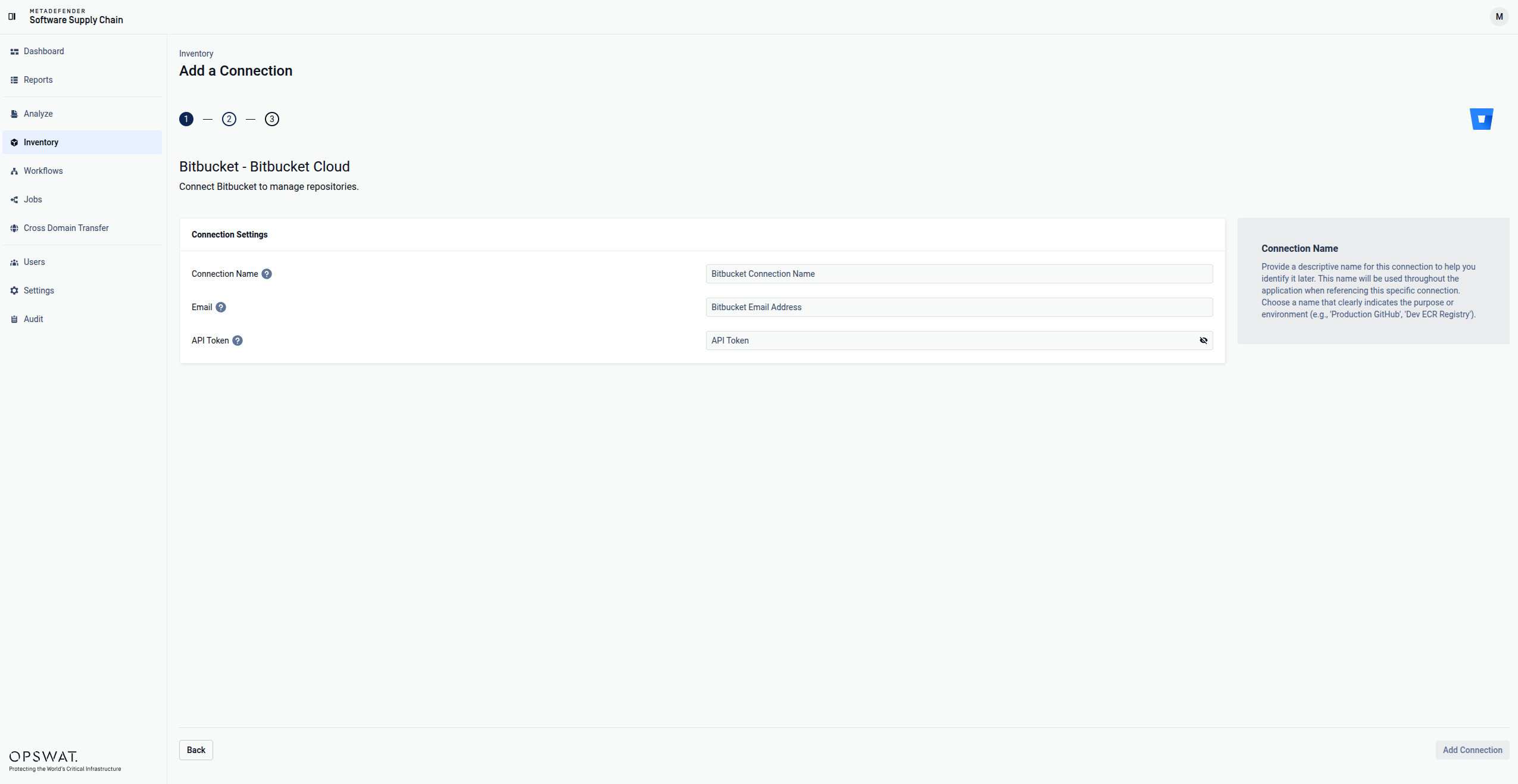Click the Audit clipboard icon
Screen dimensions: 1518x784
pos(14,320)
